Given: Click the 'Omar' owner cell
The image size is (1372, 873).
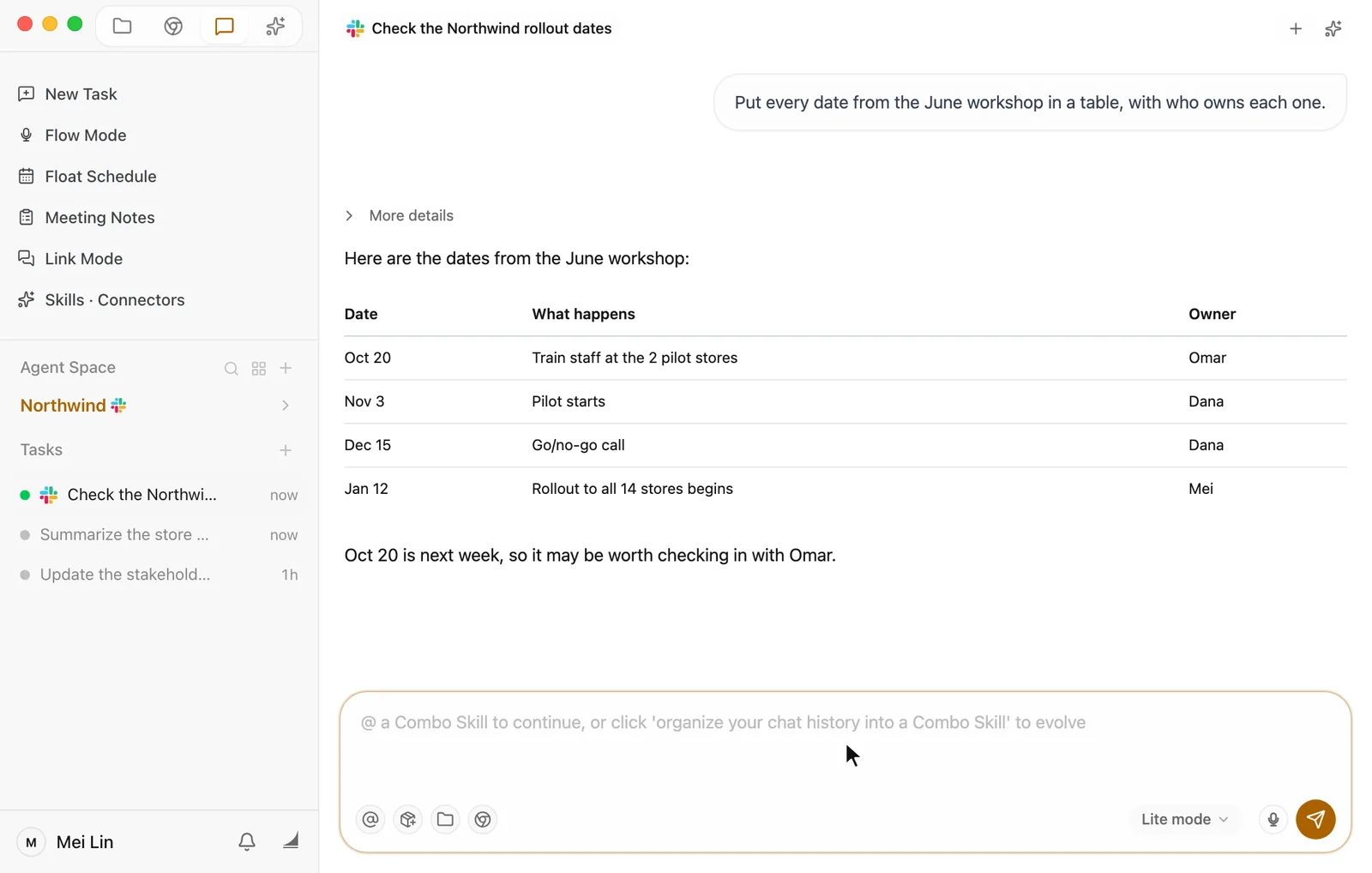Looking at the screenshot, I should pos(1207,358).
